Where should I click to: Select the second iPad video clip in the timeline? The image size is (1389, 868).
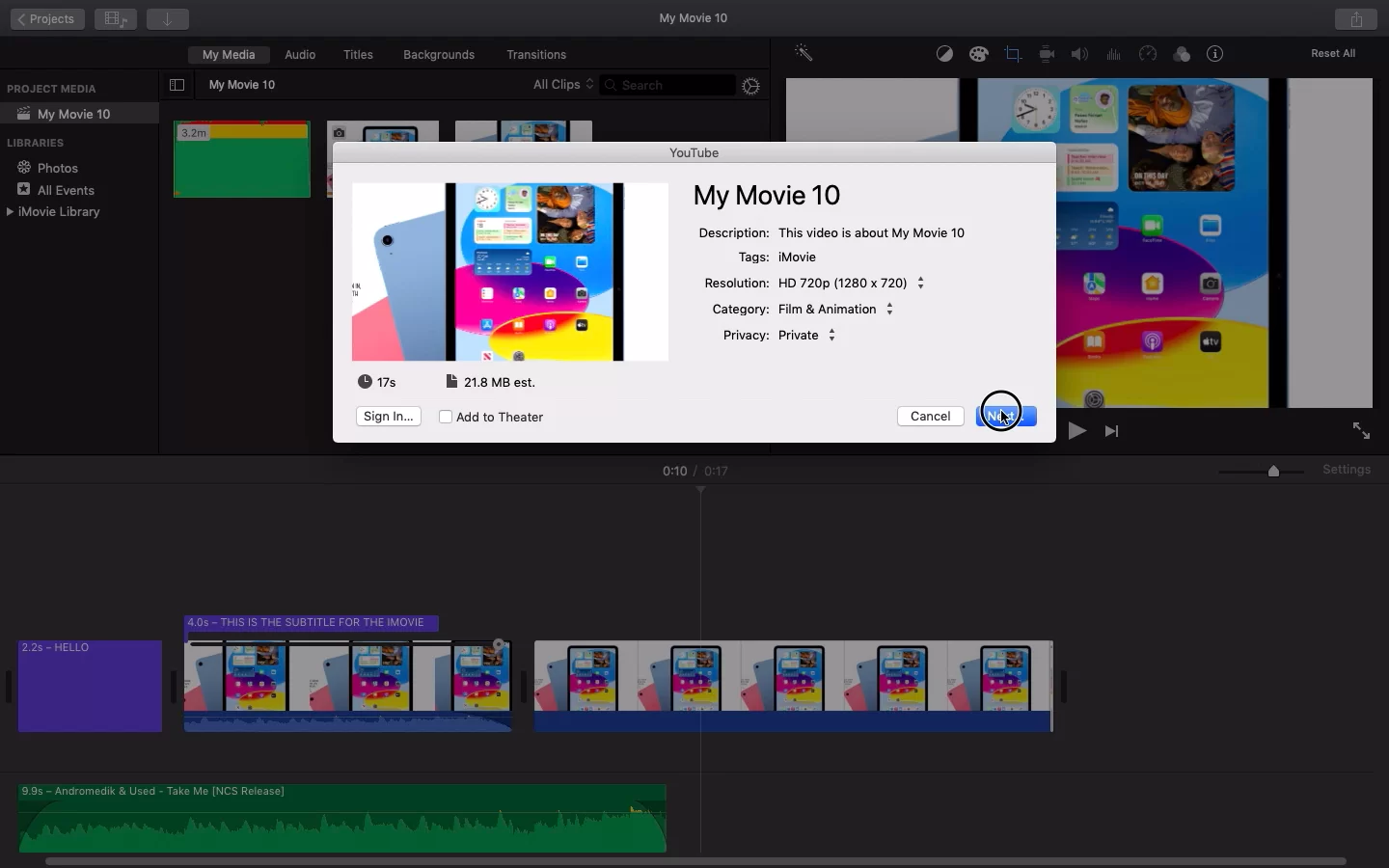[x=794, y=687]
